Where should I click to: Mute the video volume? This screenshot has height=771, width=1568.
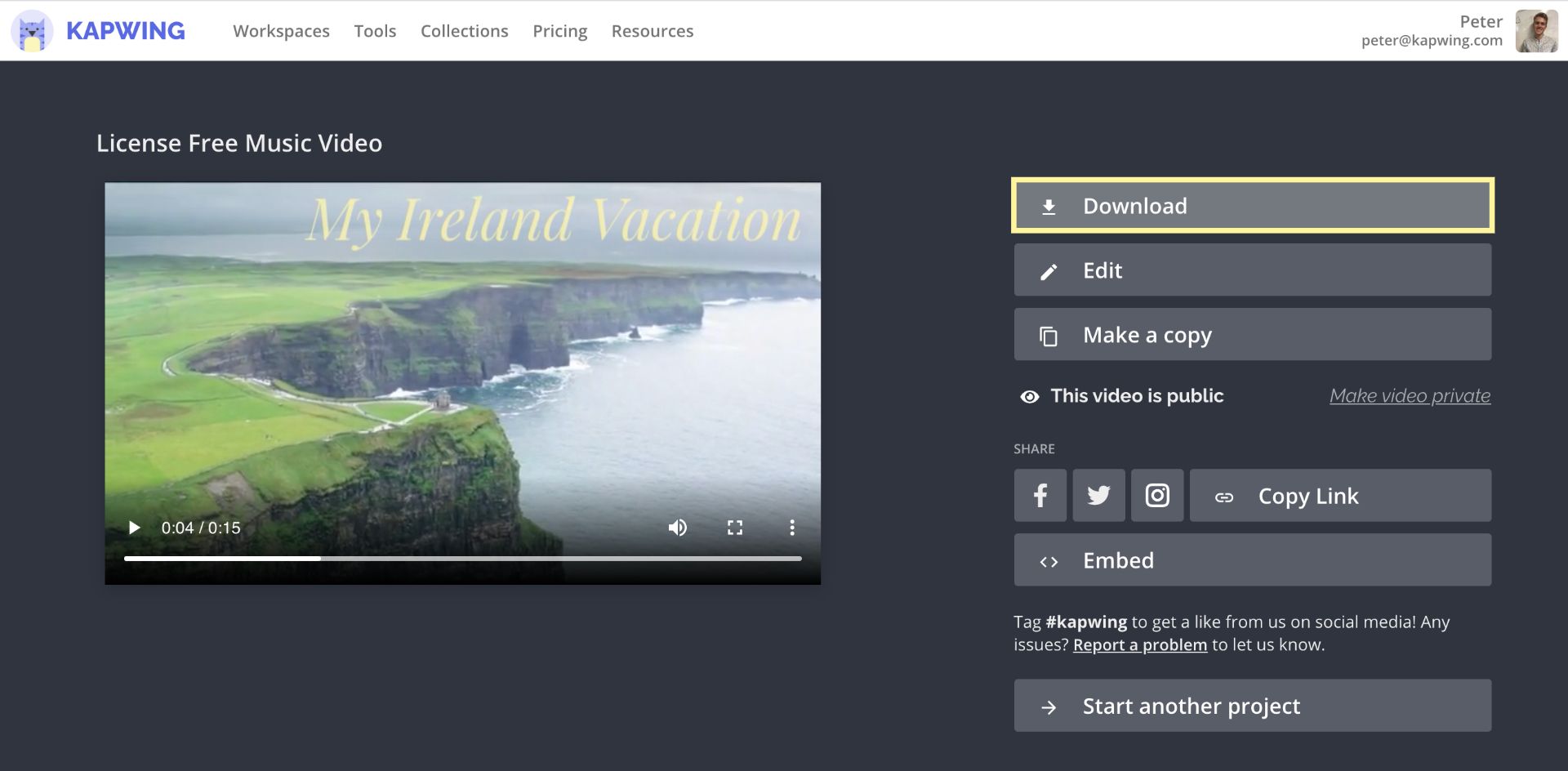[x=677, y=528]
